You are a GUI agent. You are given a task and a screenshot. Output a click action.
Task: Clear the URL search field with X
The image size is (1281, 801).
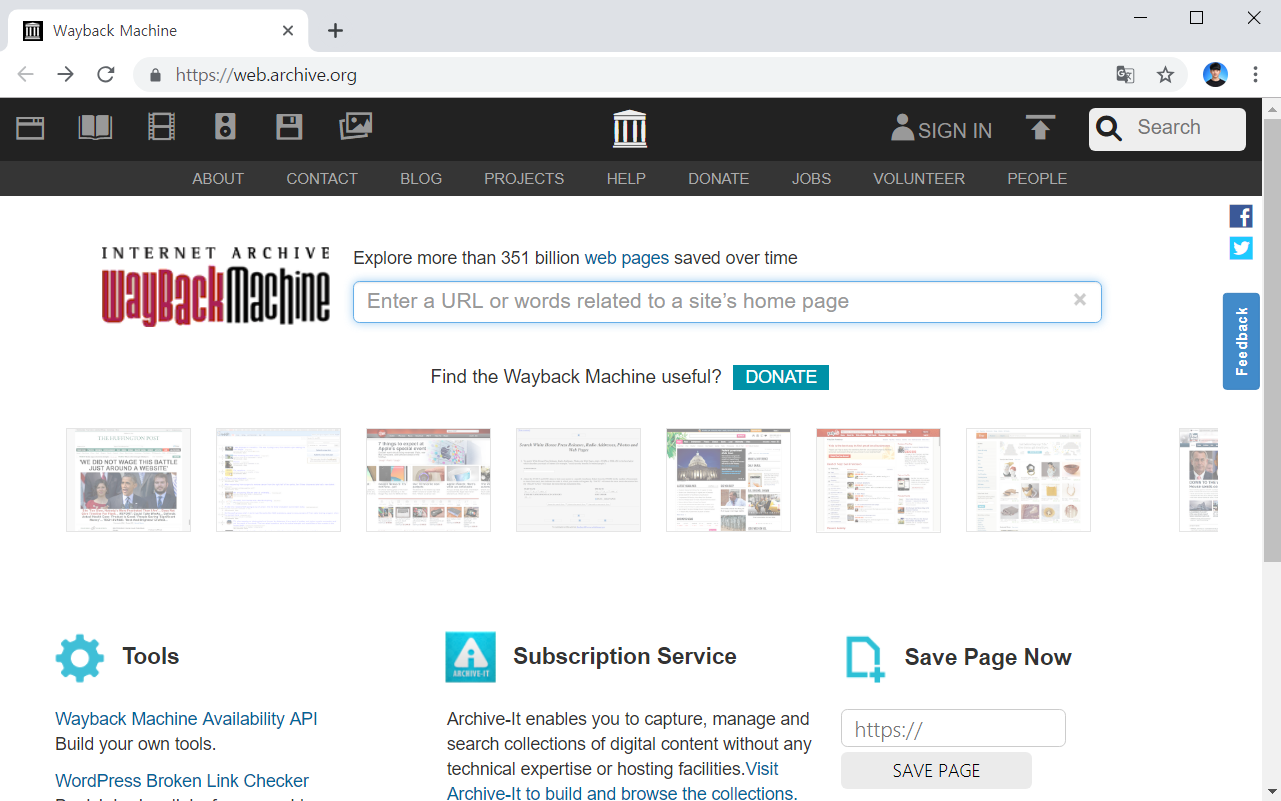(x=1080, y=299)
